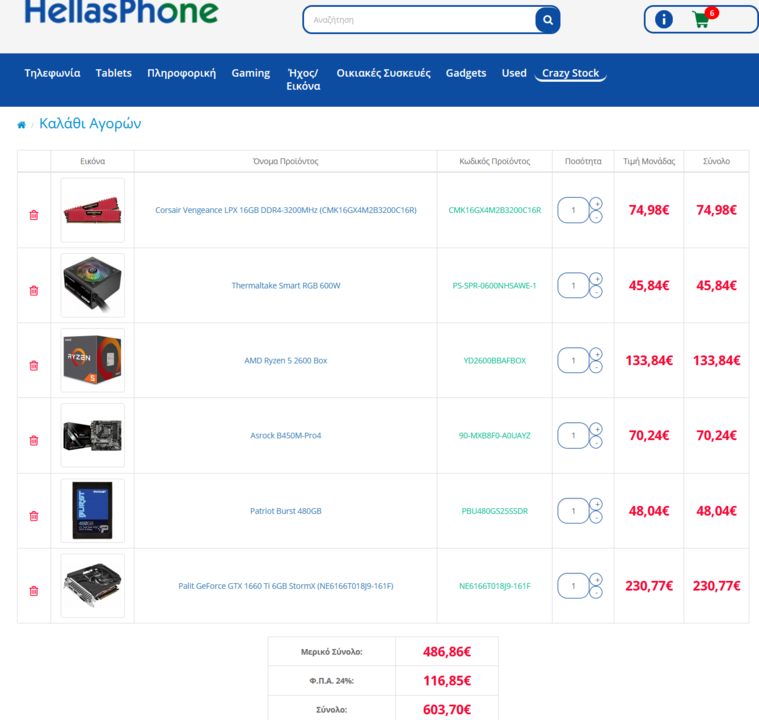Open the Gaming menu
The height and width of the screenshot is (720, 759).
click(x=251, y=73)
